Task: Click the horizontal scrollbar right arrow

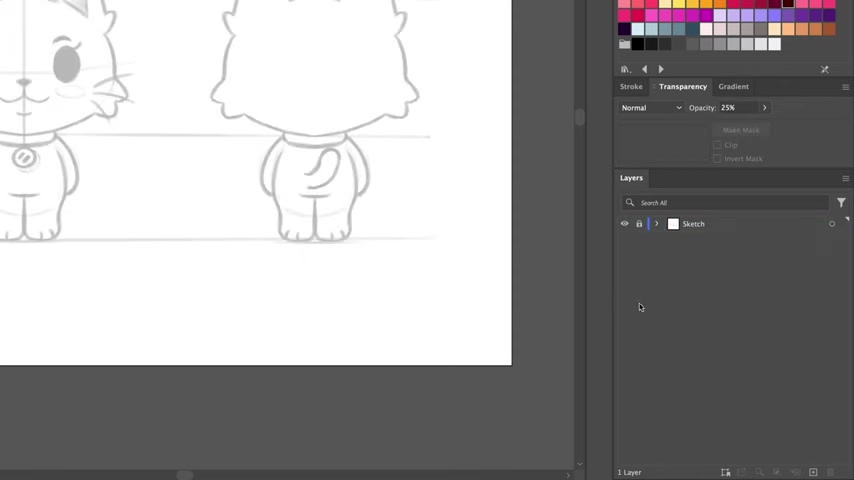Action: click(x=568, y=475)
